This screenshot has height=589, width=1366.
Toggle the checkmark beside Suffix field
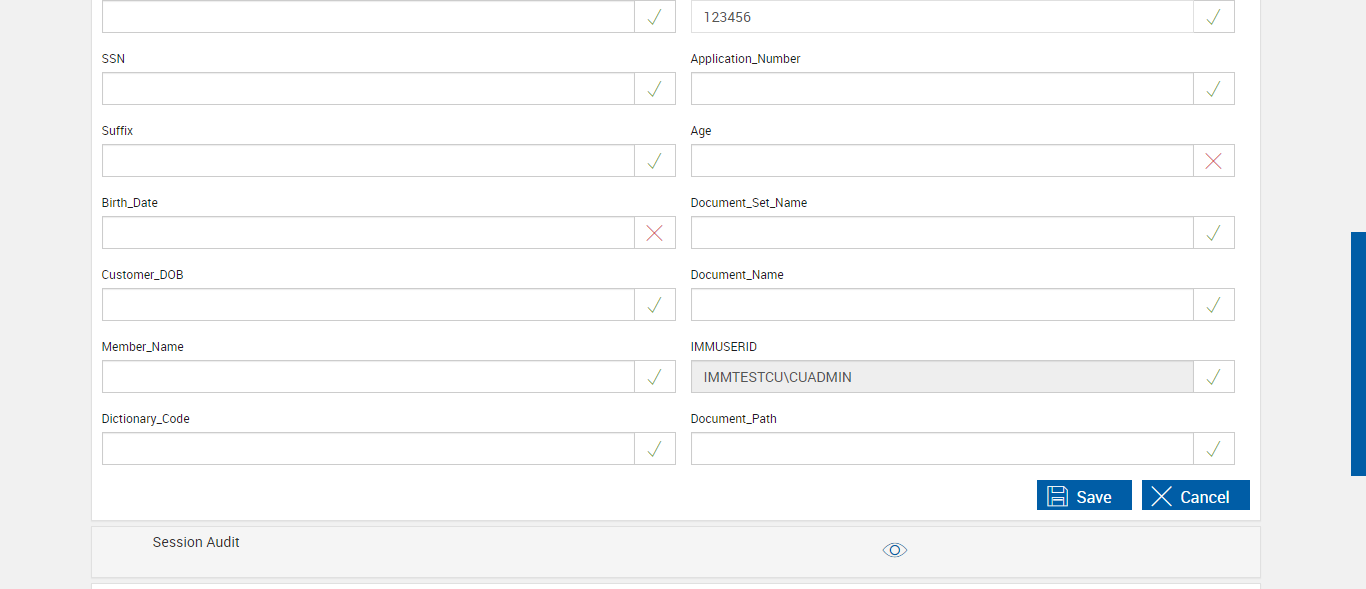point(654,161)
